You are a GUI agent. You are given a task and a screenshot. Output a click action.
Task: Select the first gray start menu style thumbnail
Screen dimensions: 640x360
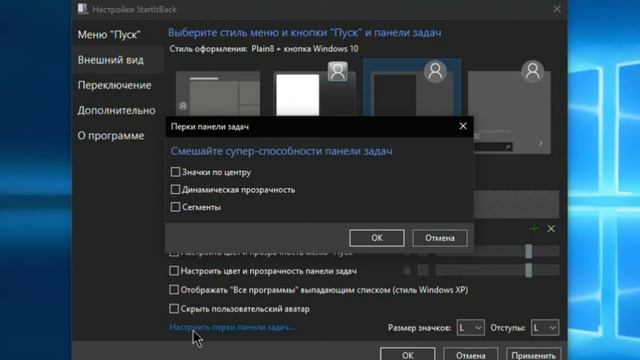218,94
